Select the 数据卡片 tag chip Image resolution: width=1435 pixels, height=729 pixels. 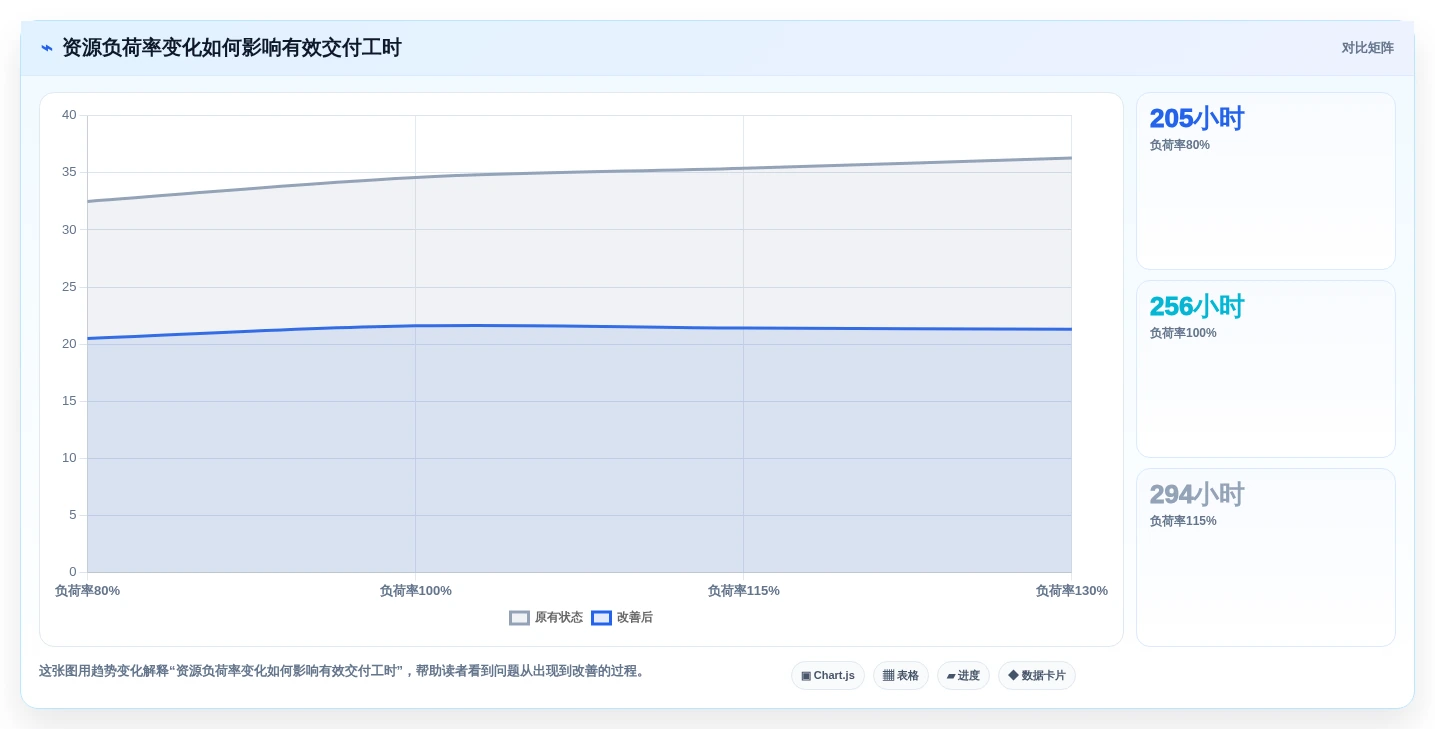pos(1037,676)
